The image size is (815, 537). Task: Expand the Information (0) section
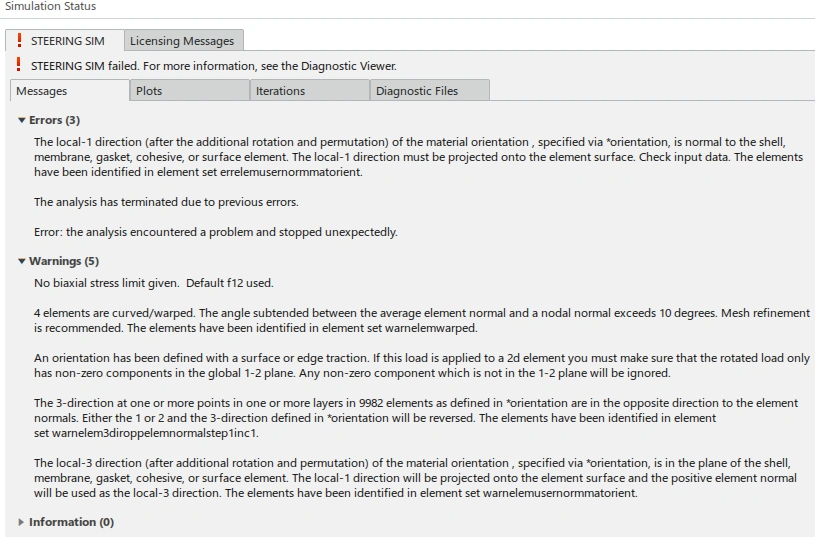pos(22,522)
